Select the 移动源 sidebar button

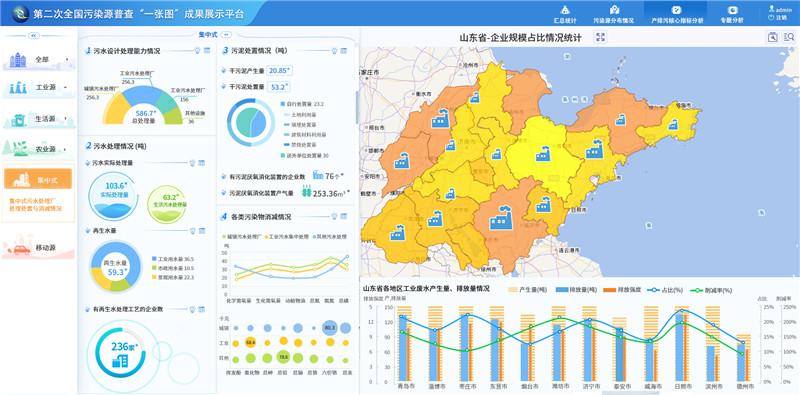(38, 248)
